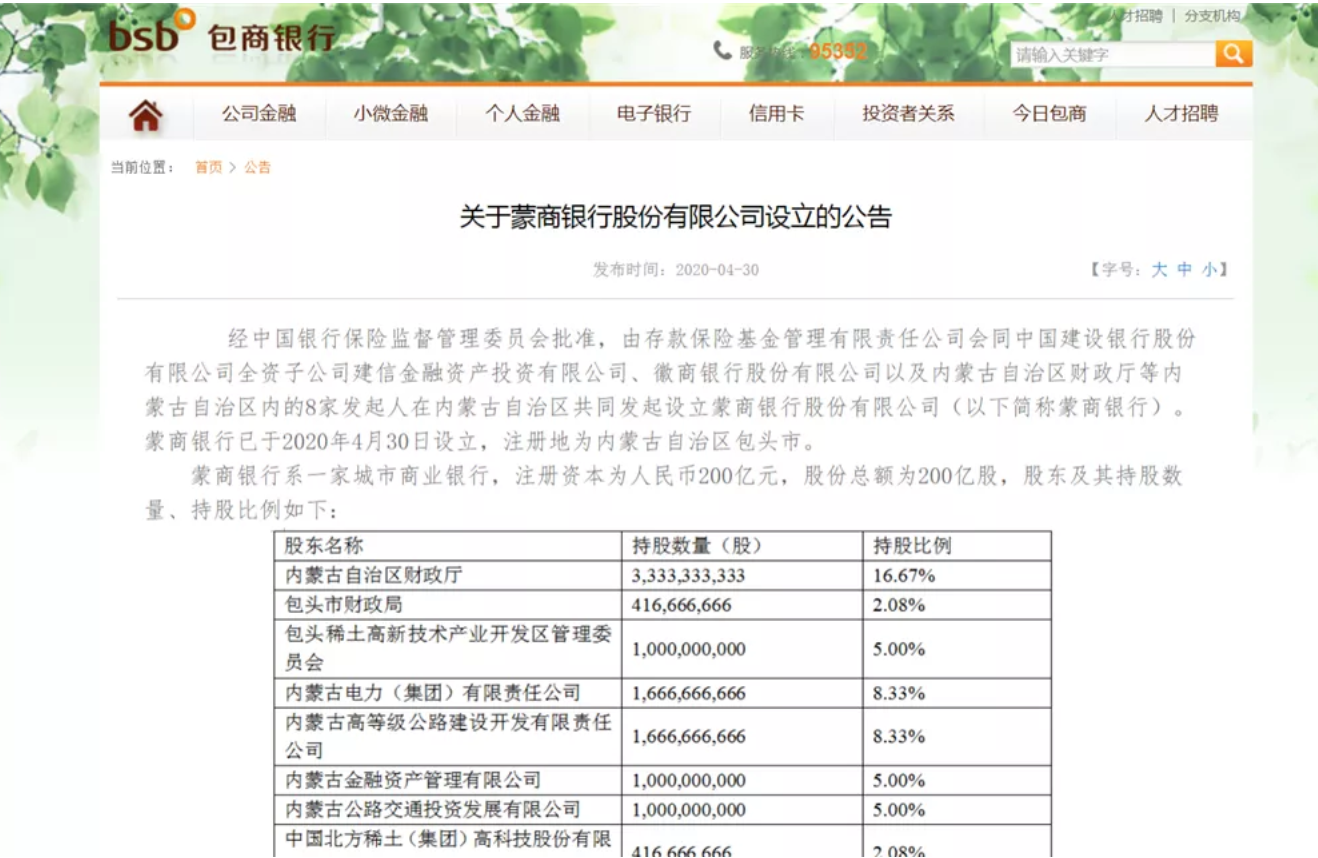This screenshot has height=858, width=1318.
Task: Open the 电子银行 menu
Action: (654, 114)
